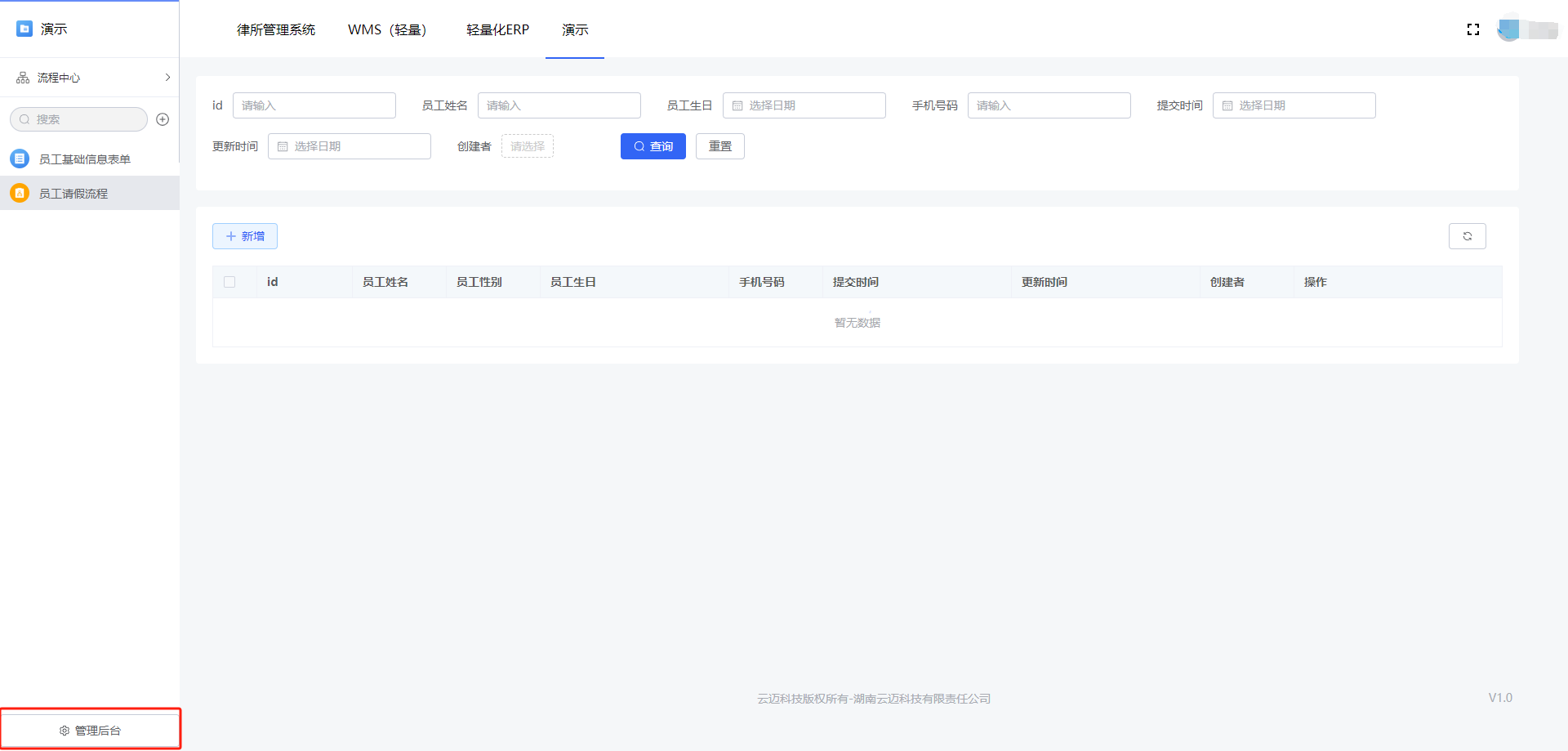Click the orange 员工请假流程 icon

[x=20, y=193]
